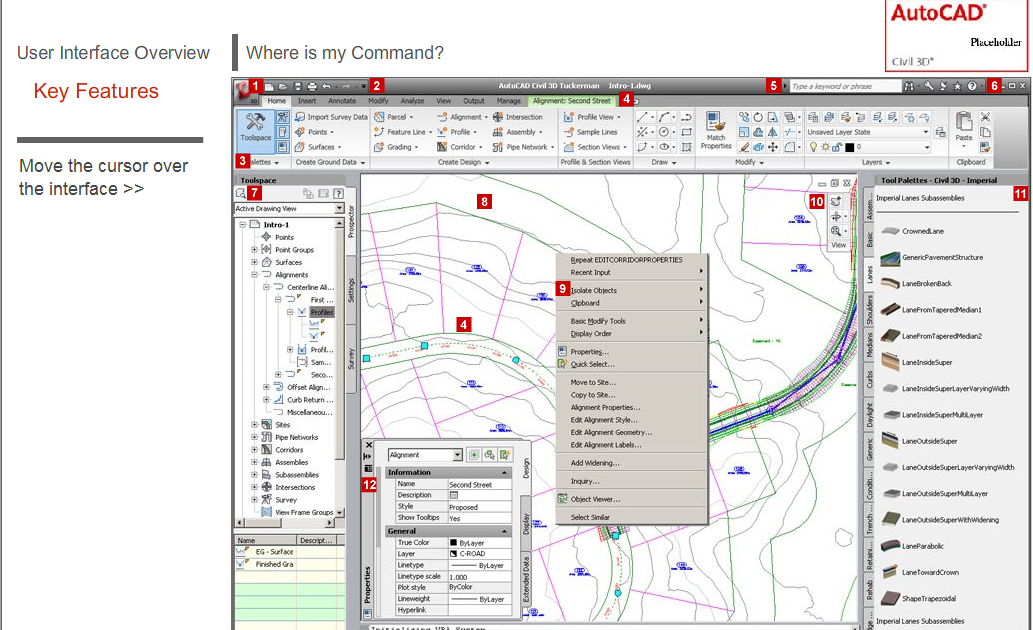Toggle the layer on/off lightbulb icon

point(814,147)
